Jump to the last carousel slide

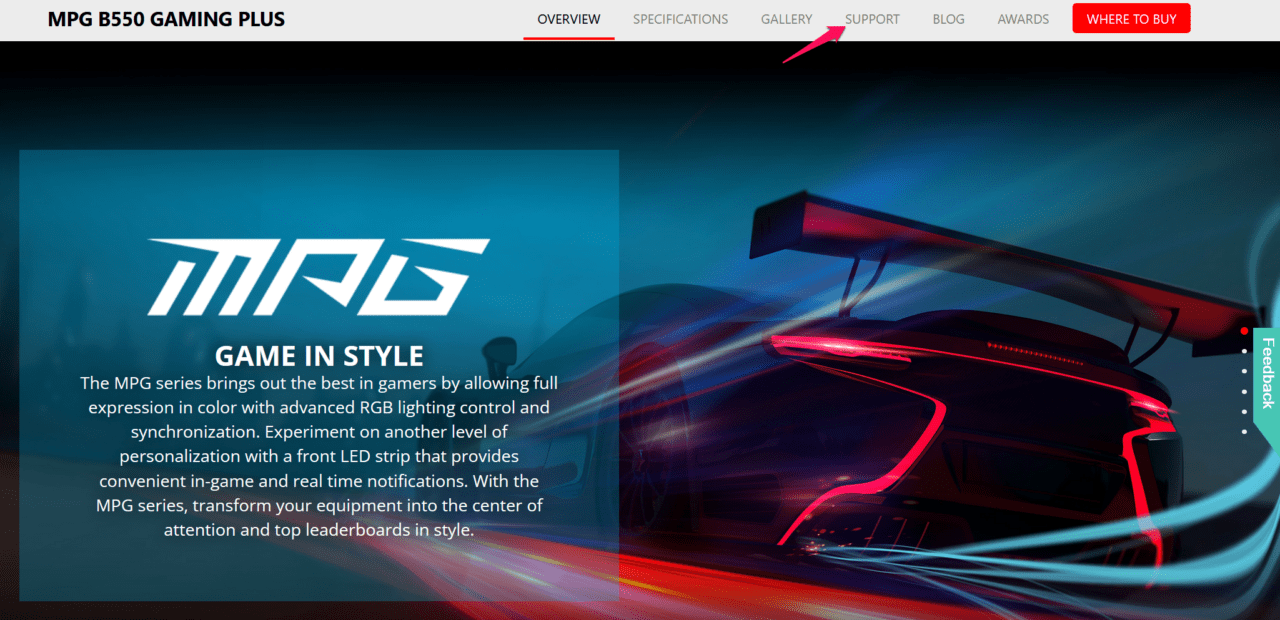point(1244,431)
